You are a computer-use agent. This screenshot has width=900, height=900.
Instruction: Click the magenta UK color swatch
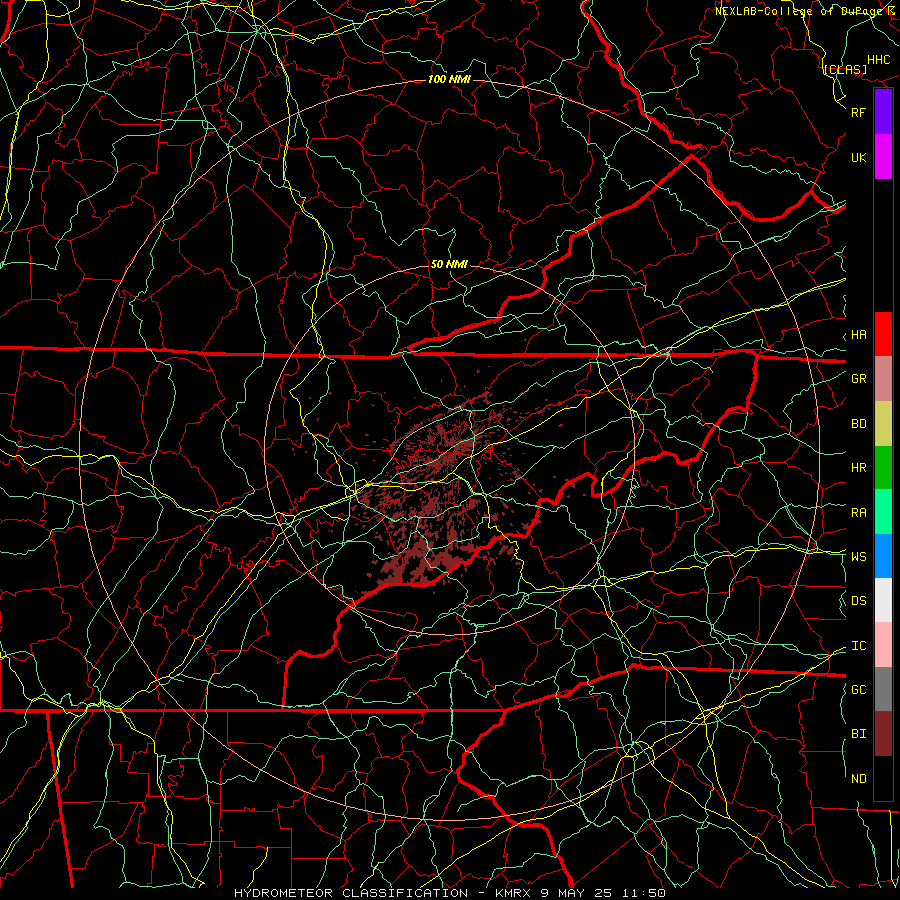click(883, 157)
